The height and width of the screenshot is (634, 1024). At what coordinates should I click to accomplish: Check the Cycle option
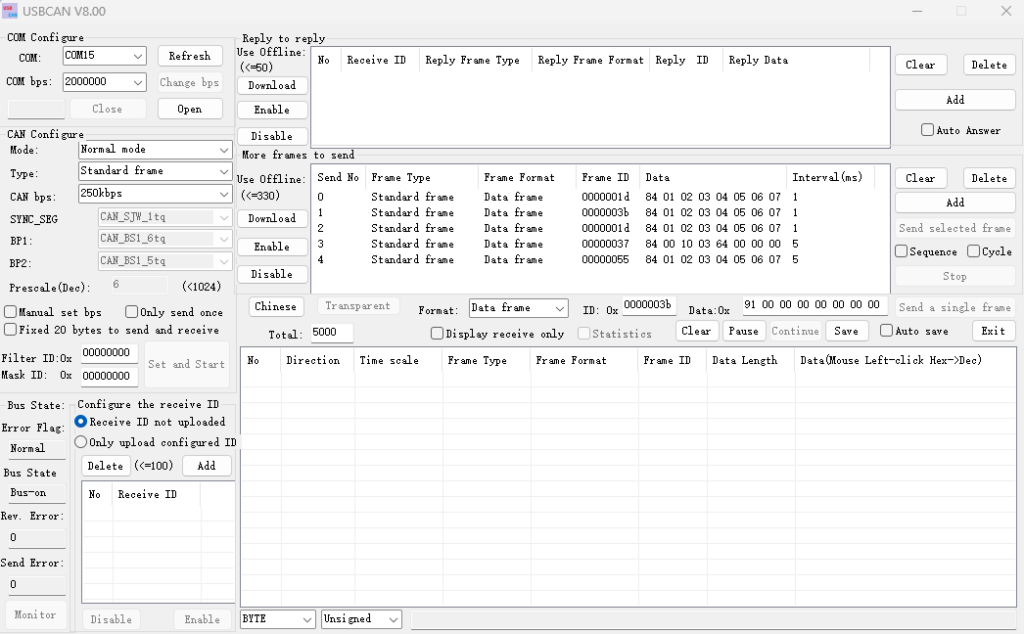[x=973, y=252]
